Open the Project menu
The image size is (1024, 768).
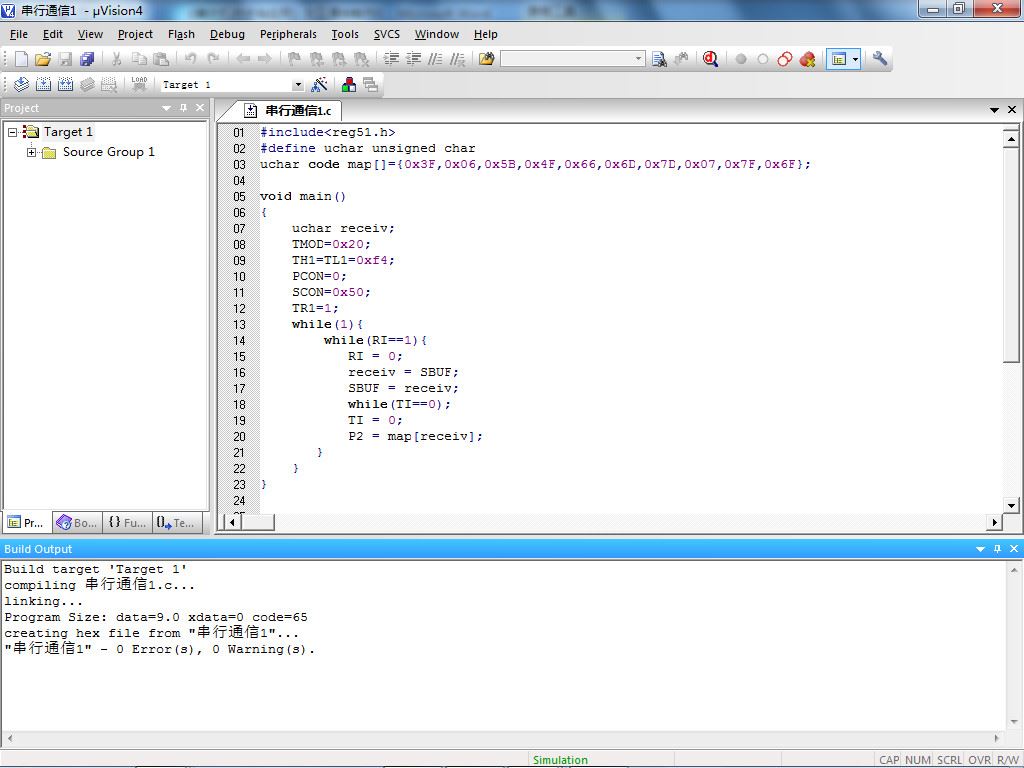[135, 34]
